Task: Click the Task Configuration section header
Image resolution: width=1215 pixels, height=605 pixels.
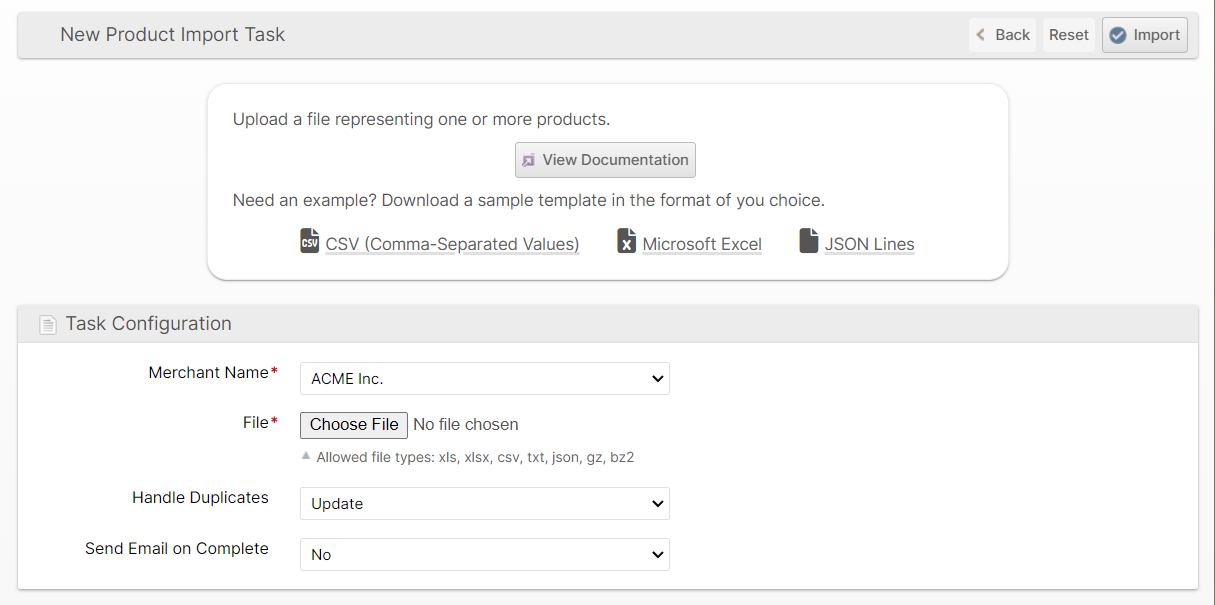Action: [148, 324]
